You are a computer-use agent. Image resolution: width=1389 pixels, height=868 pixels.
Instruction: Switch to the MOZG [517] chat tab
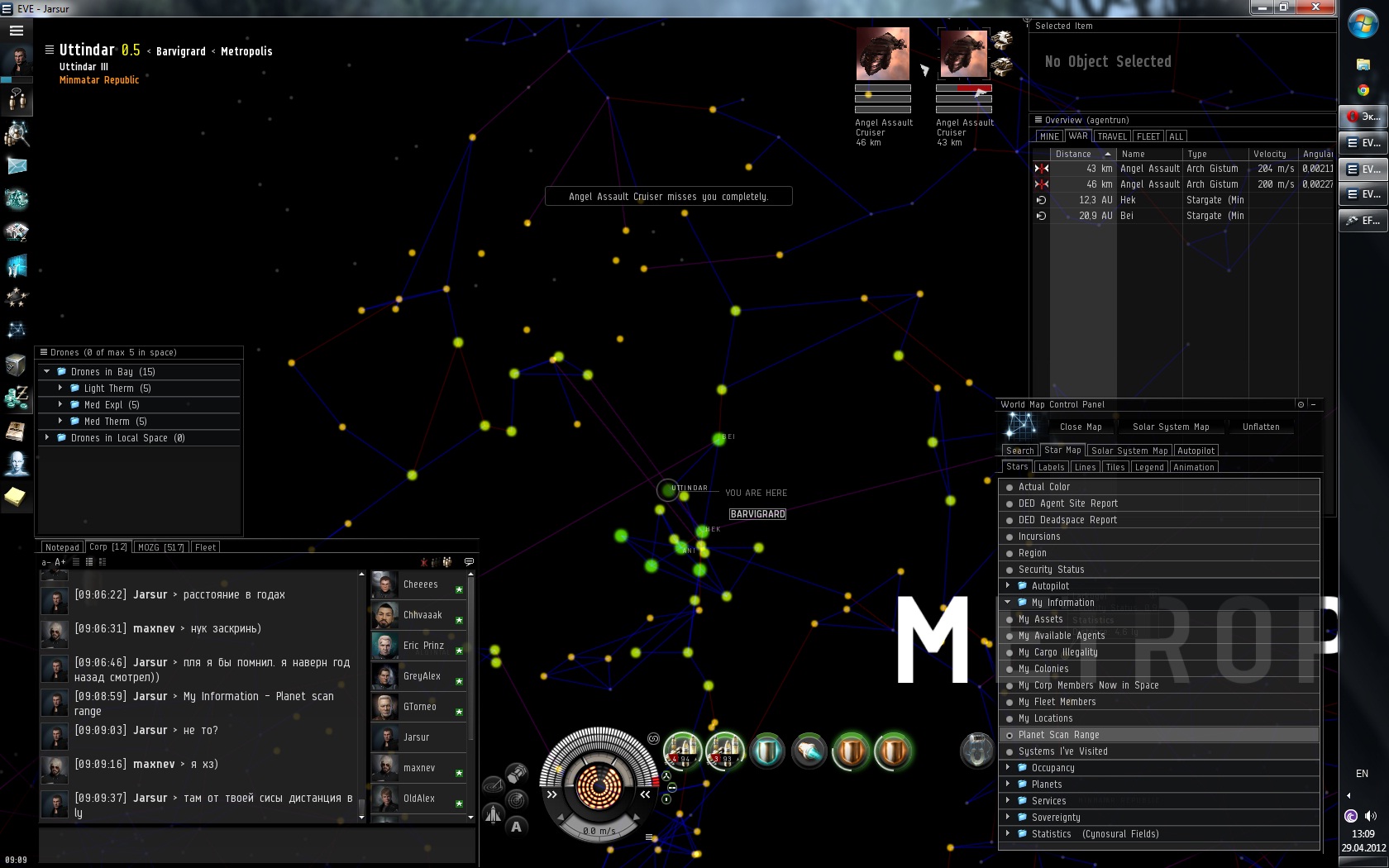click(x=160, y=547)
